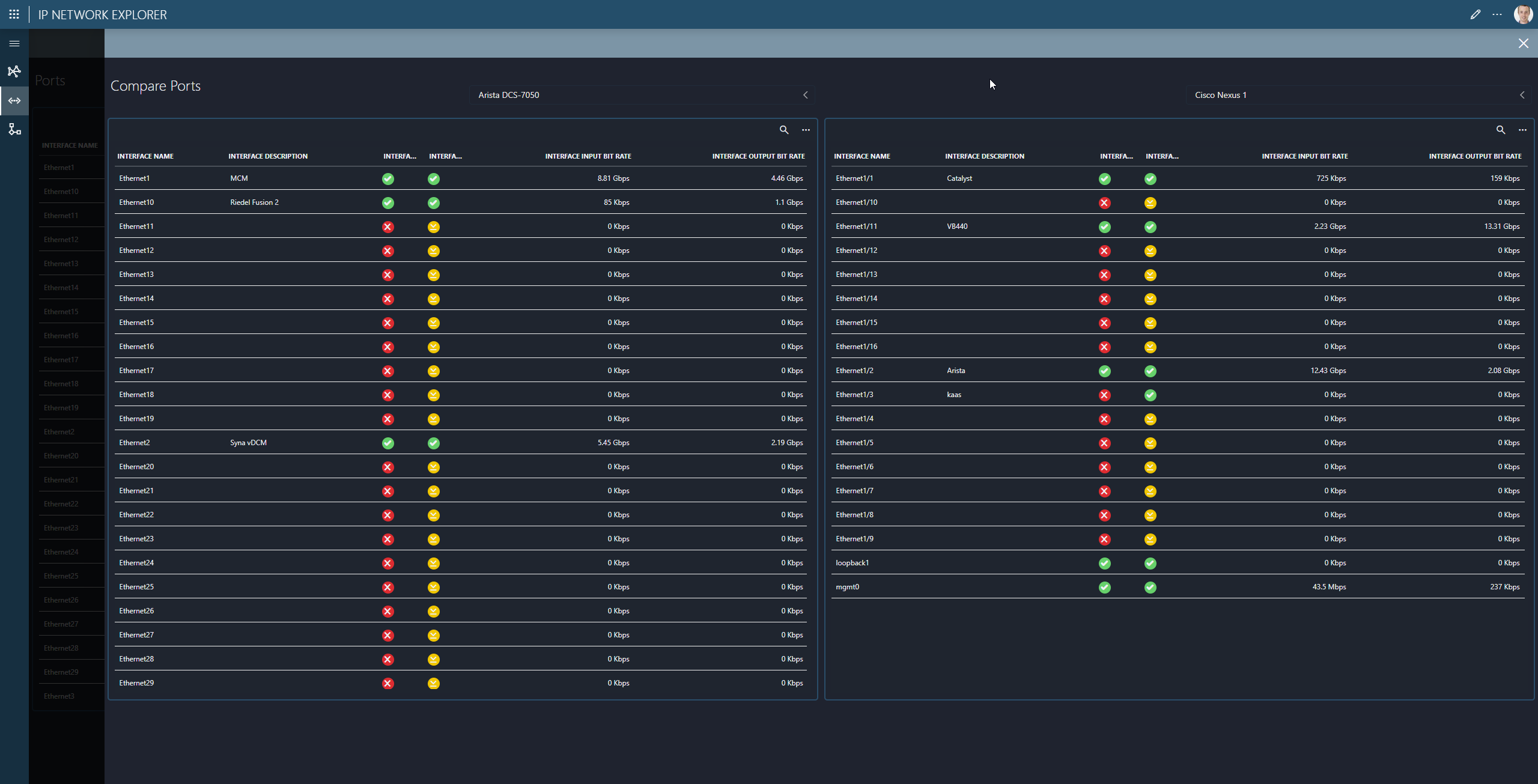Search in the Cisco Nexus table
Image resolution: width=1538 pixels, height=784 pixels.
pos(1501,130)
